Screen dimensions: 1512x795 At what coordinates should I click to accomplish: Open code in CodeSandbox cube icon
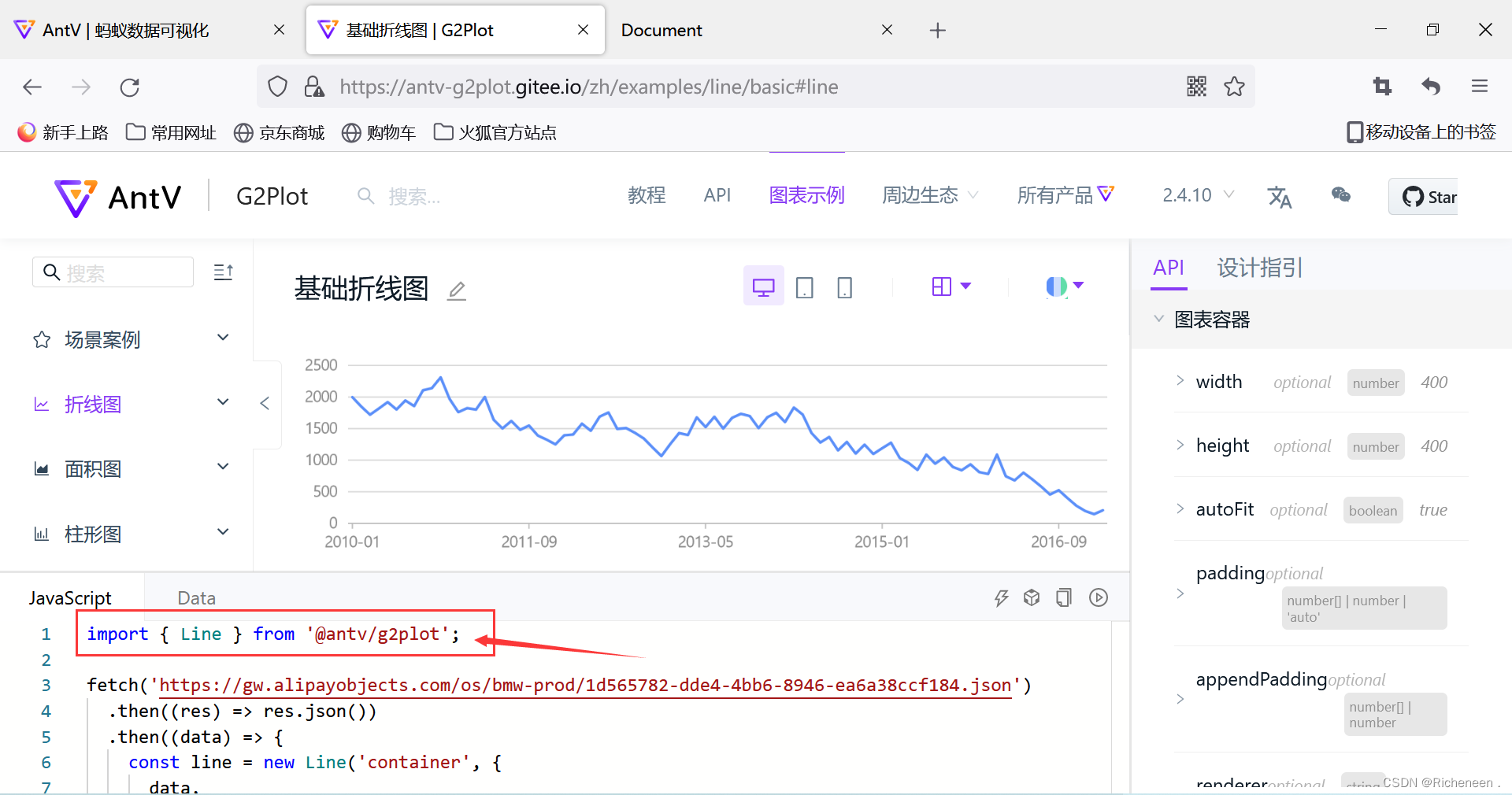(x=1032, y=597)
